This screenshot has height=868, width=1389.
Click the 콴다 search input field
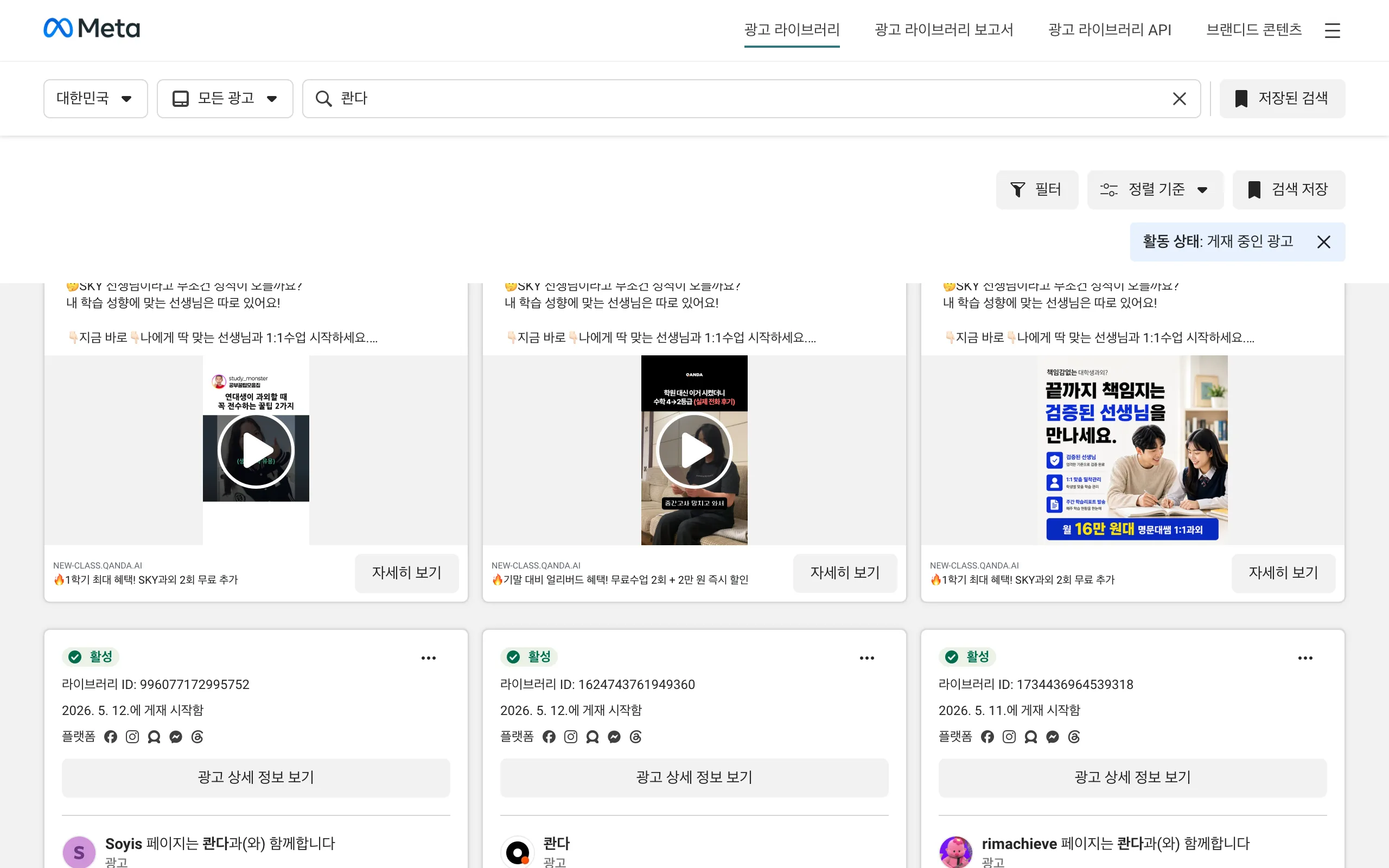click(751, 99)
